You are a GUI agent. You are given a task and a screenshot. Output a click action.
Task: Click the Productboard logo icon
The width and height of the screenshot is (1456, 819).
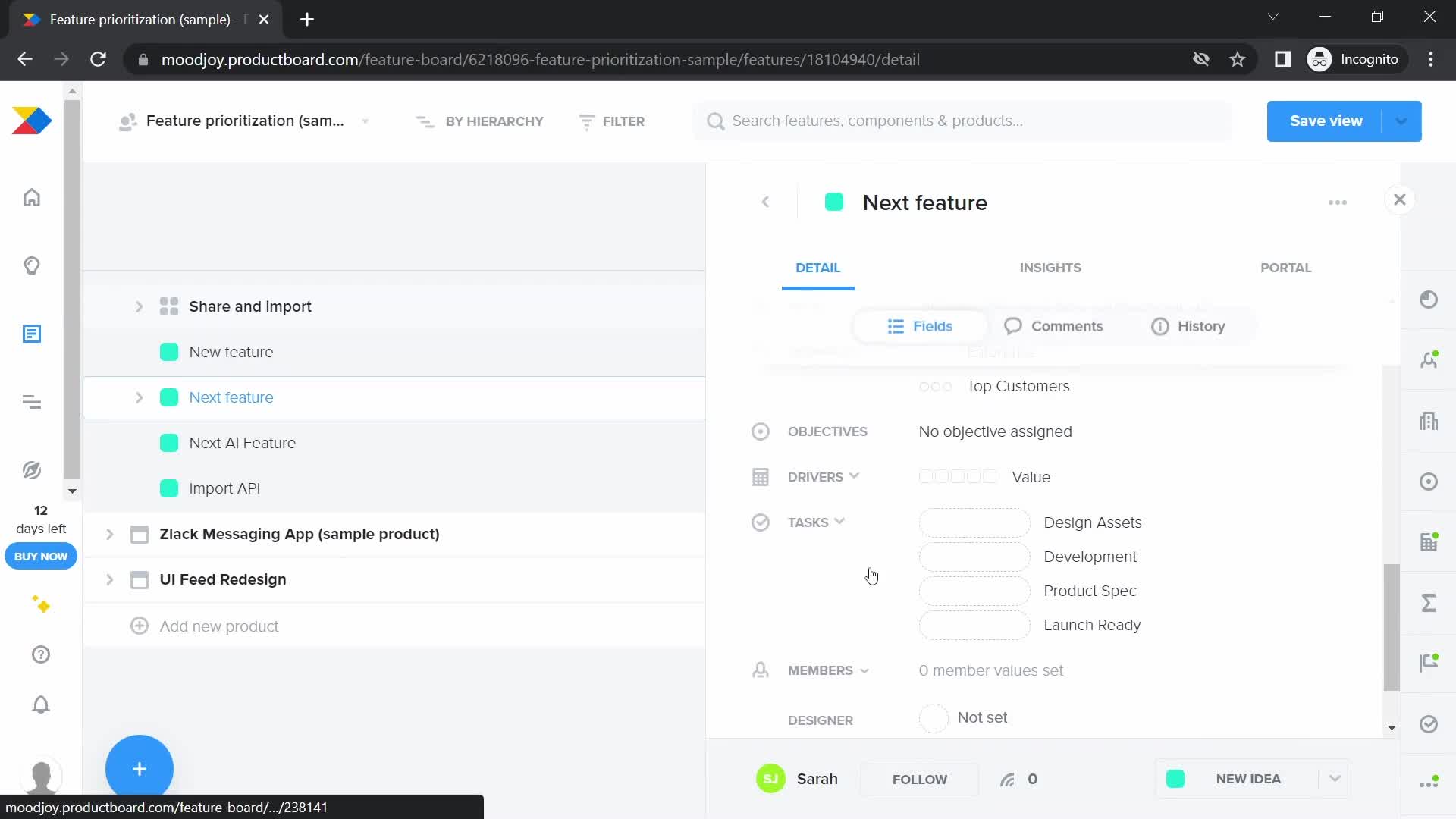click(x=32, y=121)
